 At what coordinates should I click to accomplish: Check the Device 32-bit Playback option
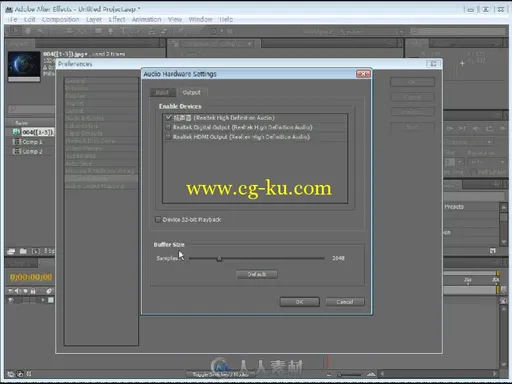coord(158,219)
